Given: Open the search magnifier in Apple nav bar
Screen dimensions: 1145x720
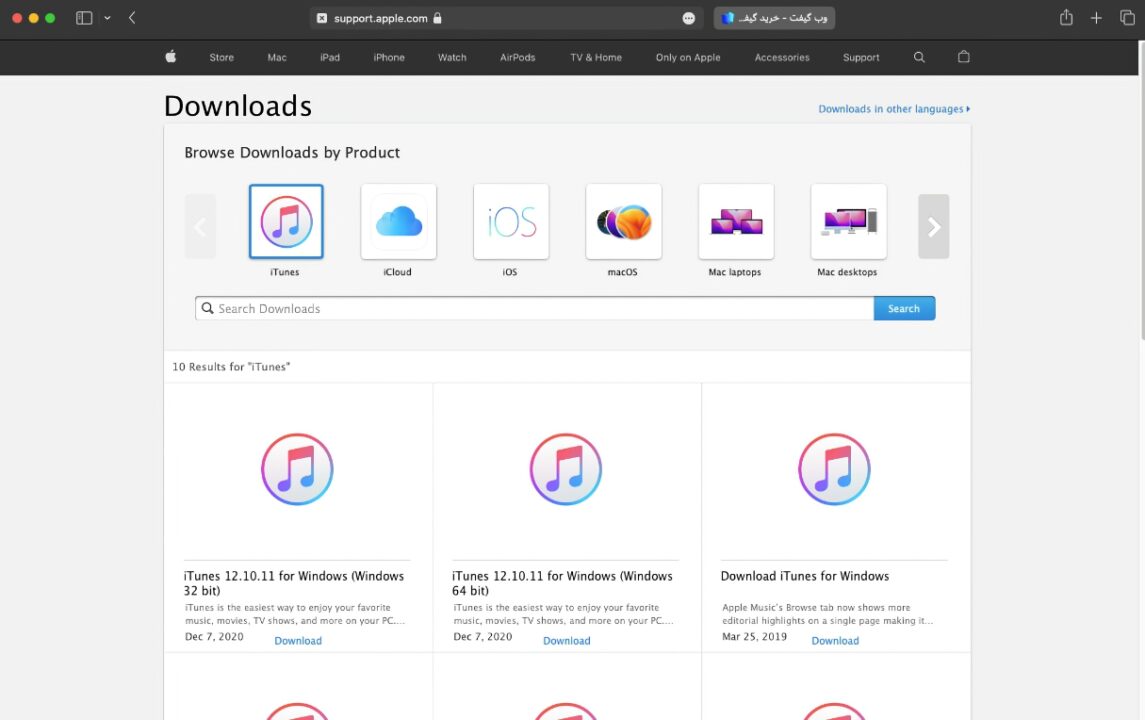Looking at the screenshot, I should [919, 57].
